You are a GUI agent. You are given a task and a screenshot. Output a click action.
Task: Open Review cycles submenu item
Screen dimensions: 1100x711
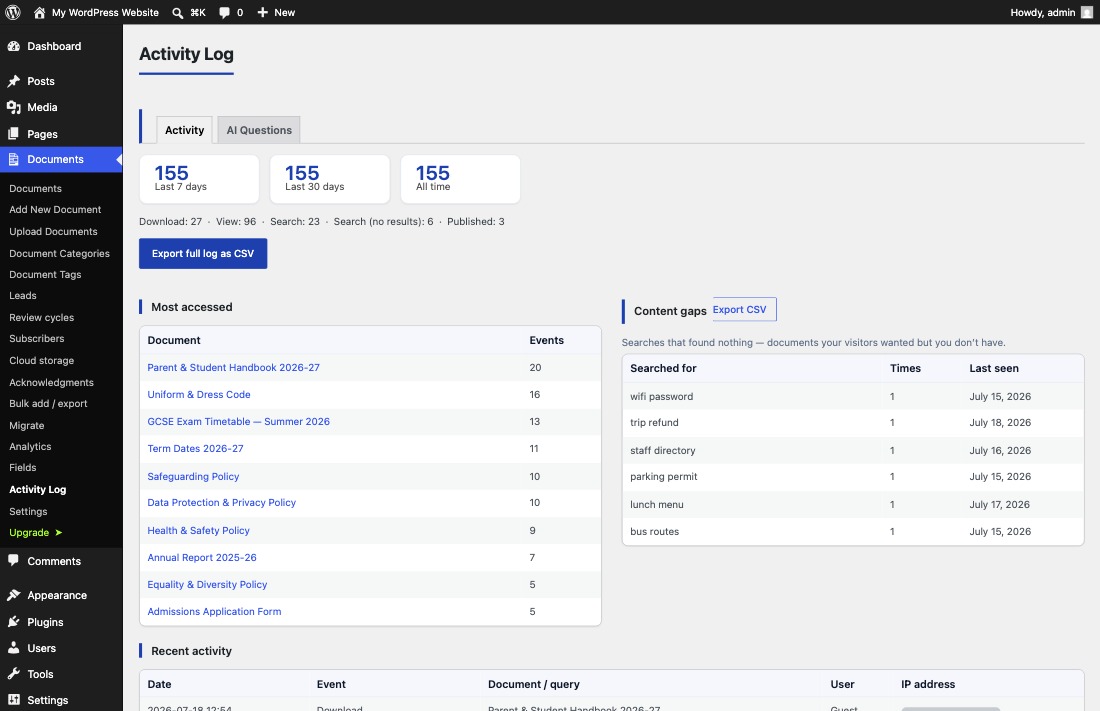[41, 317]
